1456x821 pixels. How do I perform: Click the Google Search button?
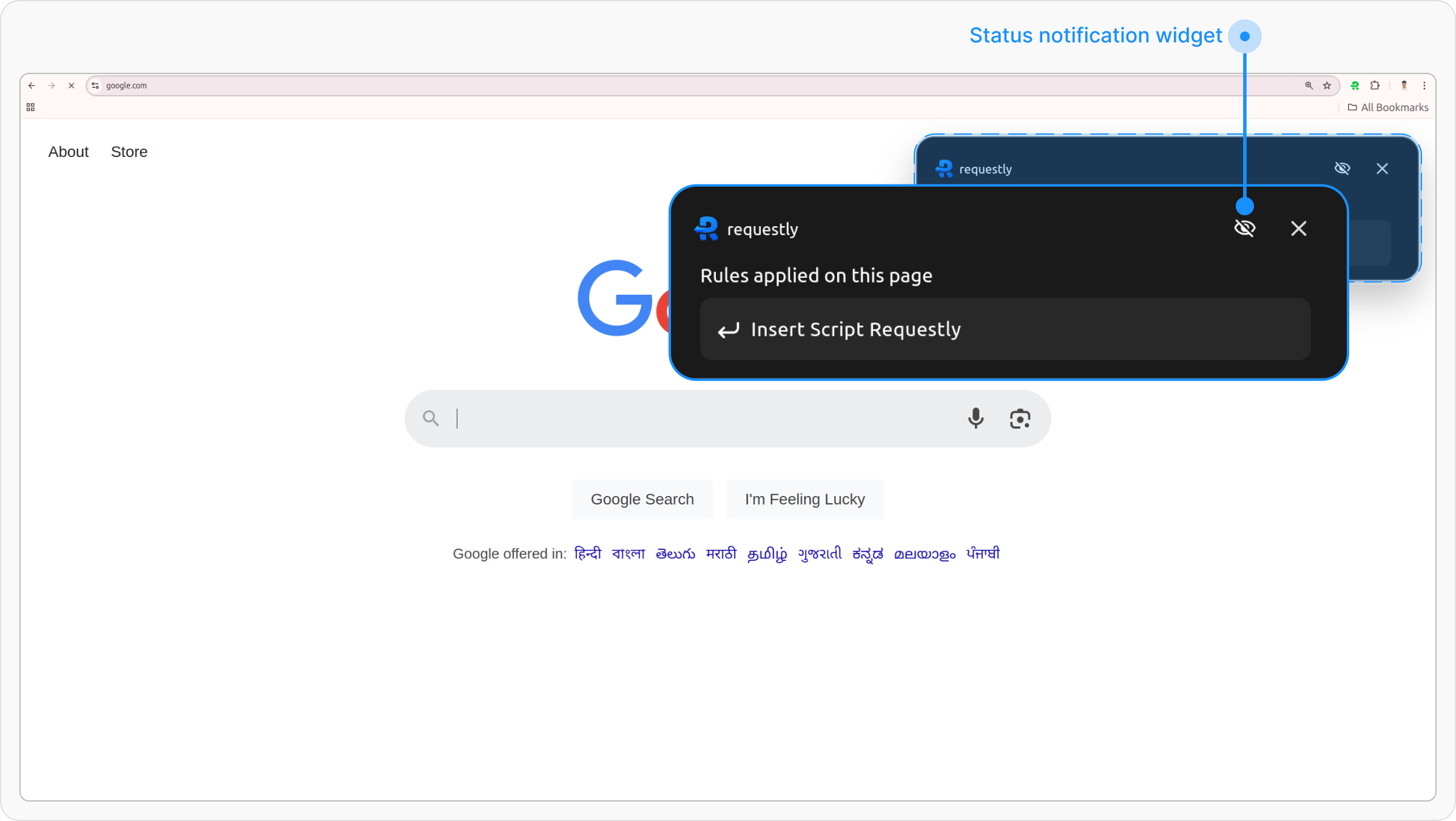tap(642, 499)
